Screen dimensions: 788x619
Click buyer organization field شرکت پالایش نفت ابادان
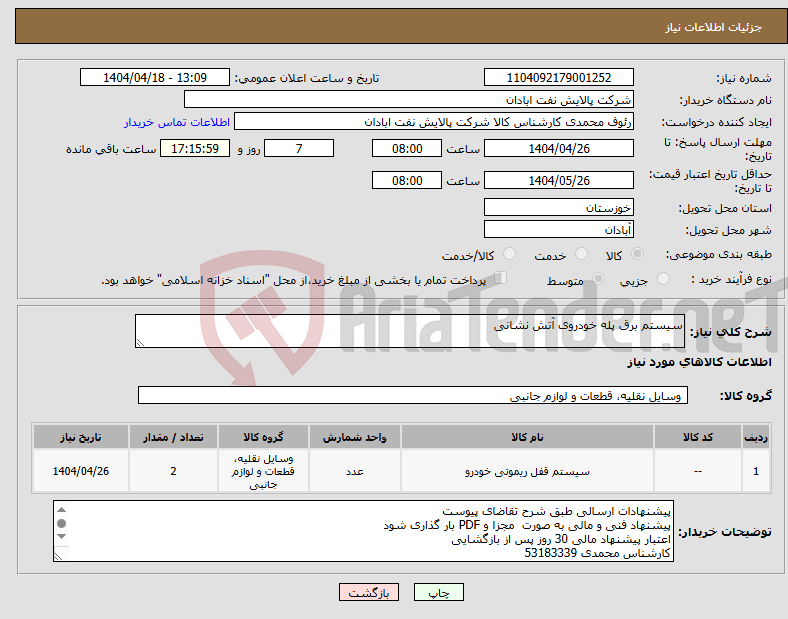[x=409, y=99]
